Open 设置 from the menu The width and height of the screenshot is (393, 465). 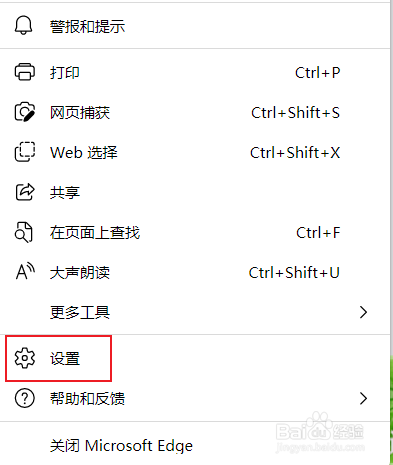tap(195, 359)
